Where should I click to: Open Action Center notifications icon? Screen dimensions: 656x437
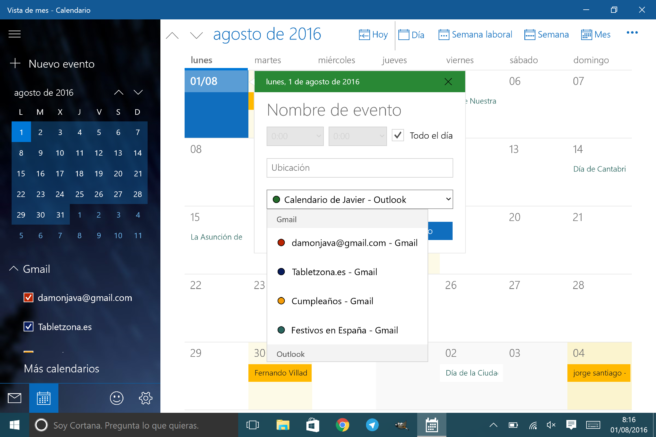(x=571, y=425)
